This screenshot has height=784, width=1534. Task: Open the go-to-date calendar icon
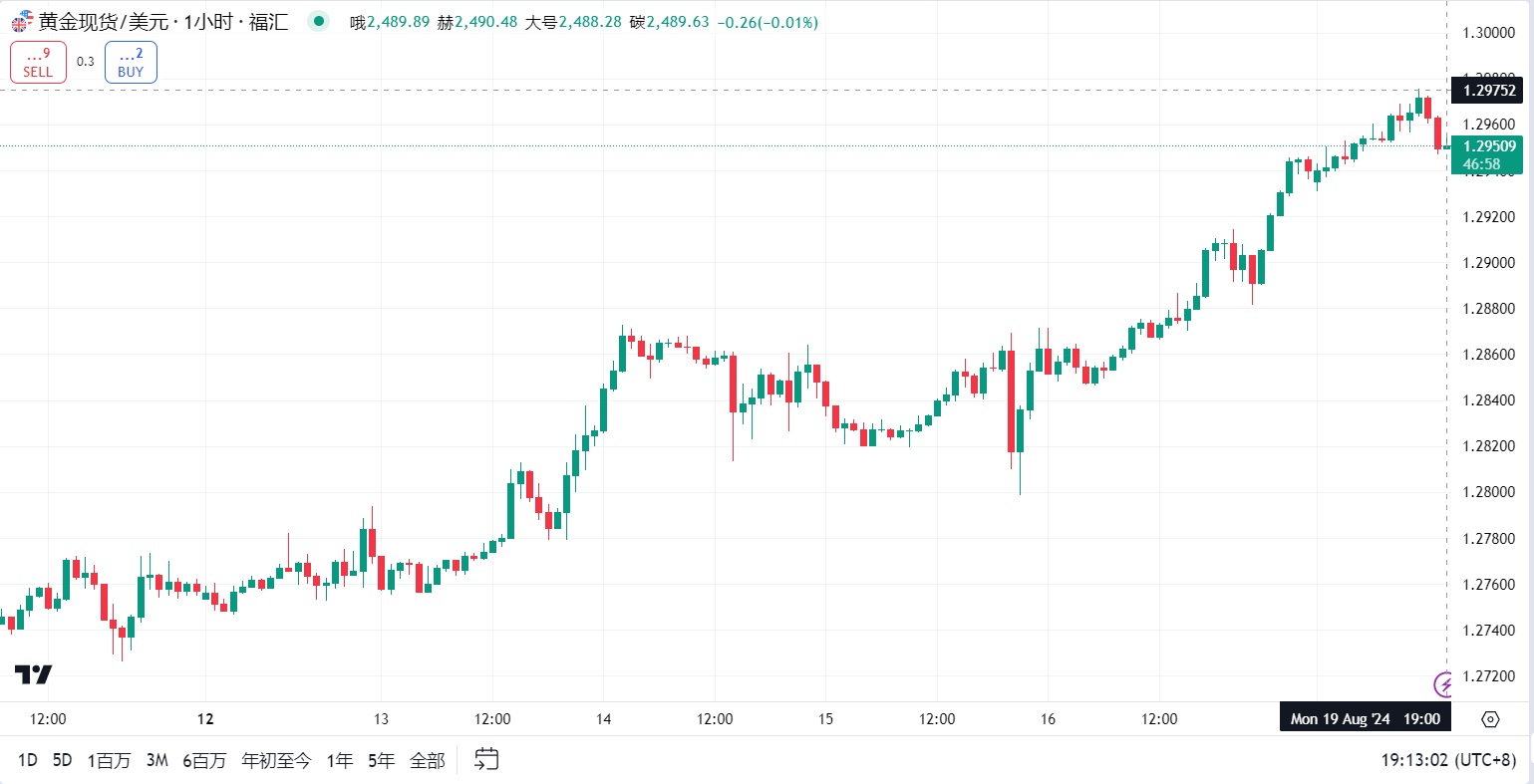coord(485,759)
